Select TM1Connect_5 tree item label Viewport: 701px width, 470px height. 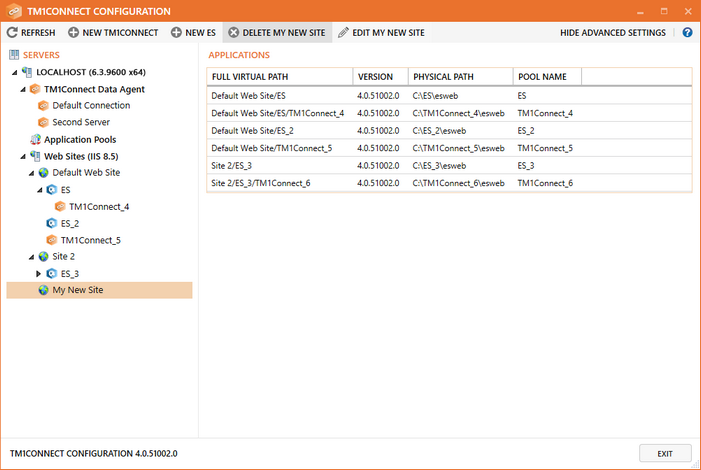click(91, 240)
